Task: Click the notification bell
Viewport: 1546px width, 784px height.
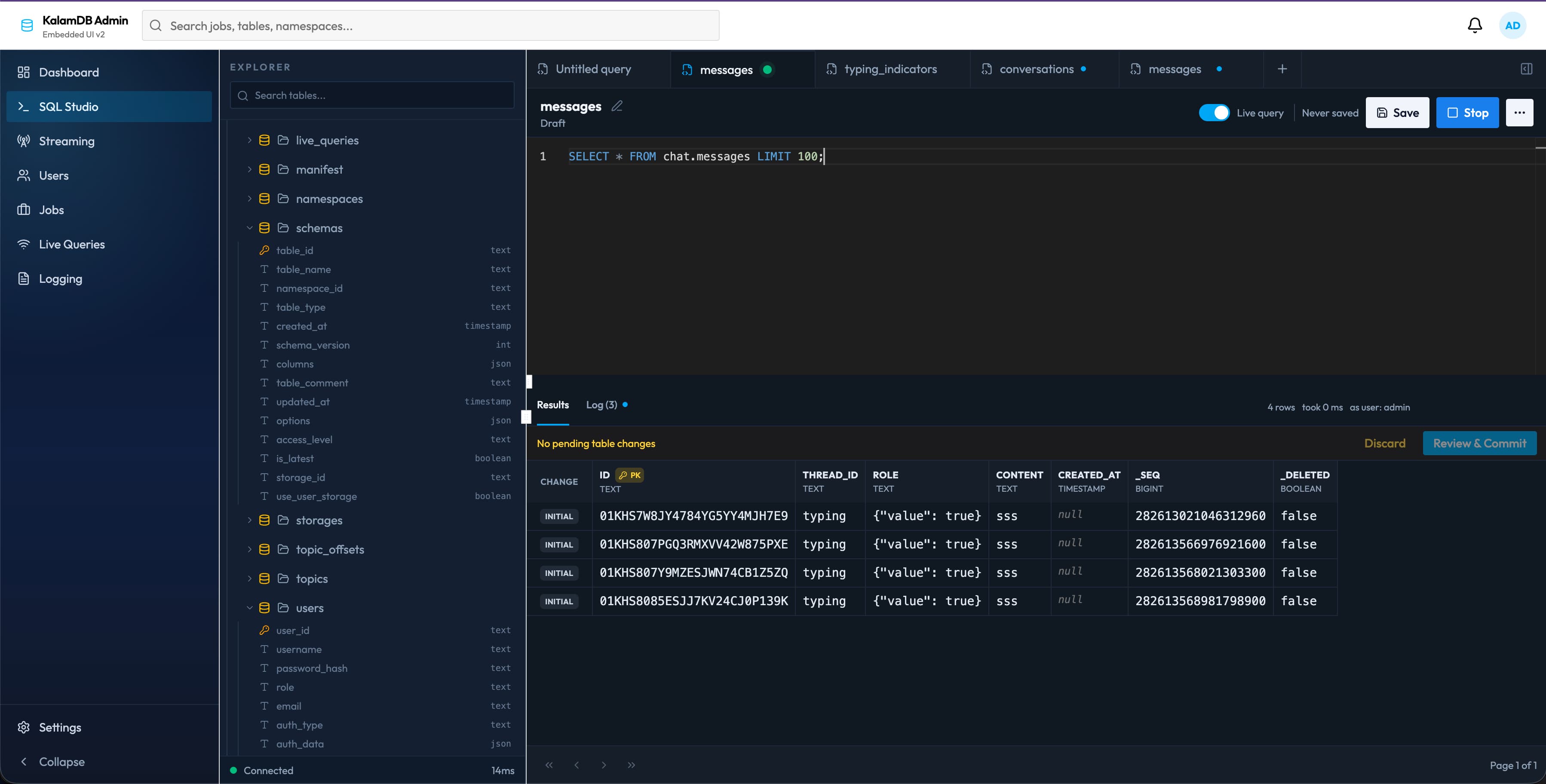Action: 1475,25
